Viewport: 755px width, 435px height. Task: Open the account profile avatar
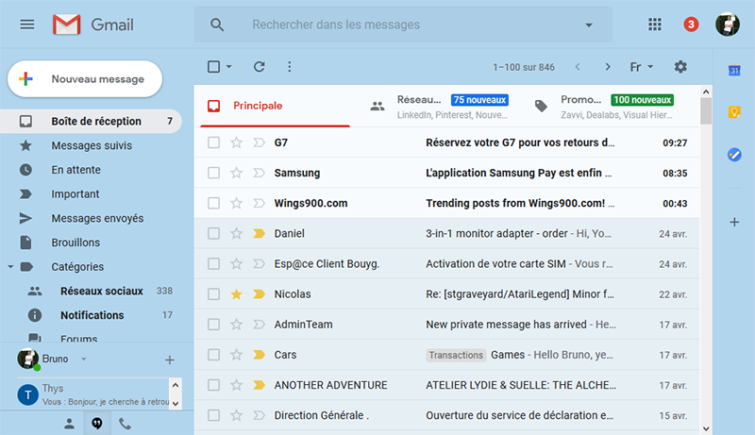point(727,24)
